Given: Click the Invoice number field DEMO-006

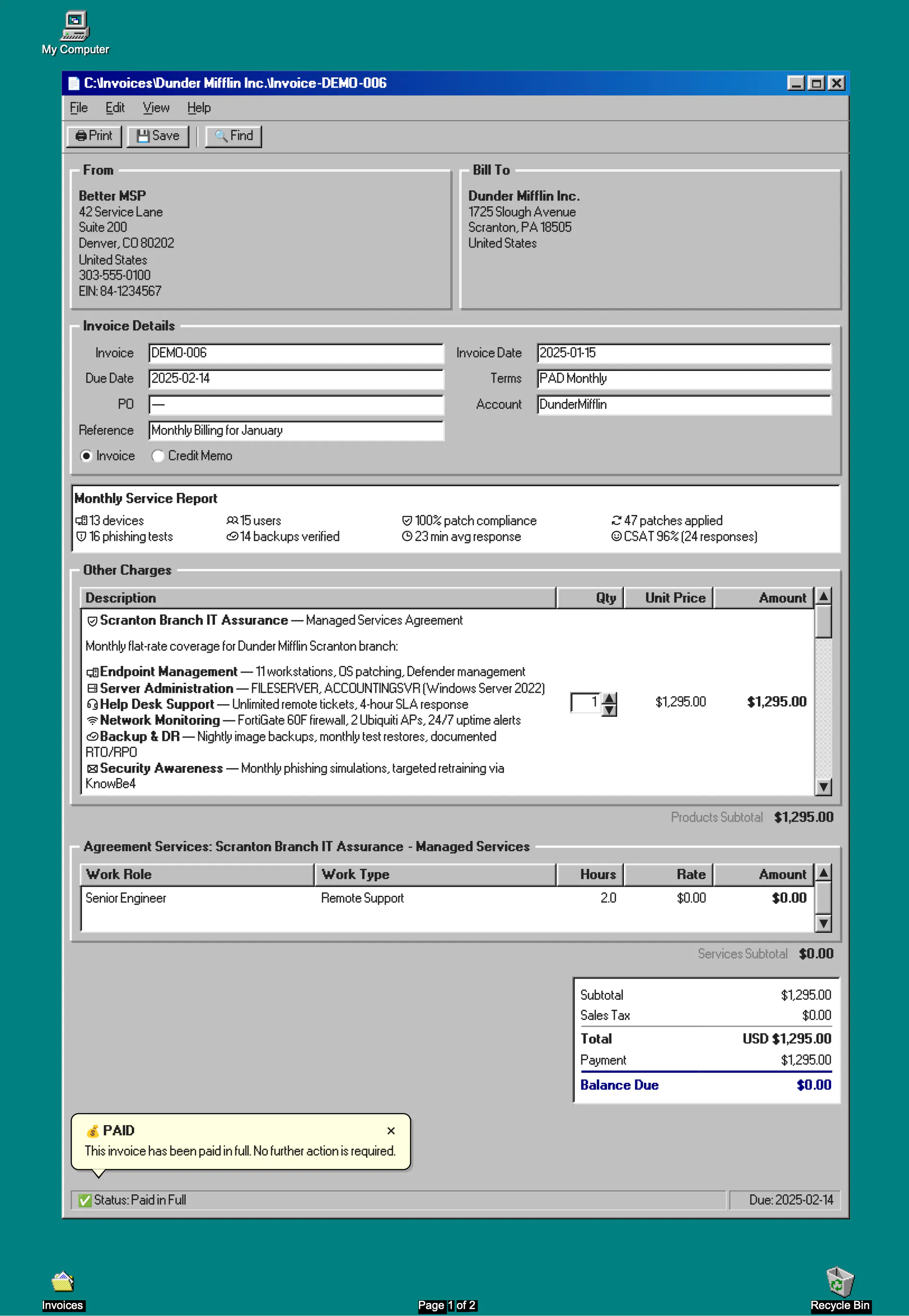Looking at the screenshot, I should (296, 353).
